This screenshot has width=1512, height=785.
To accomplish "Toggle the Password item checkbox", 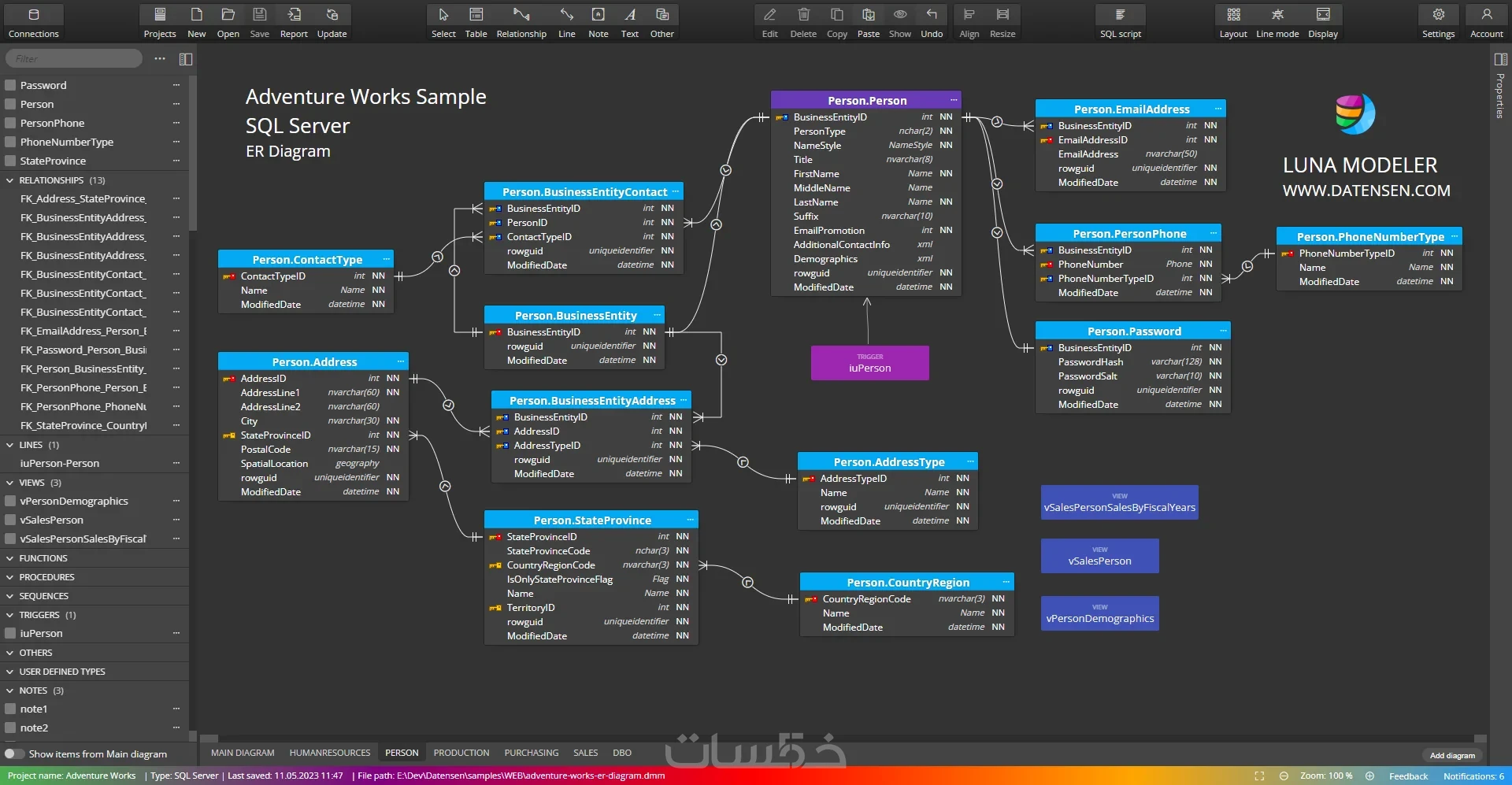I will coord(10,85).
